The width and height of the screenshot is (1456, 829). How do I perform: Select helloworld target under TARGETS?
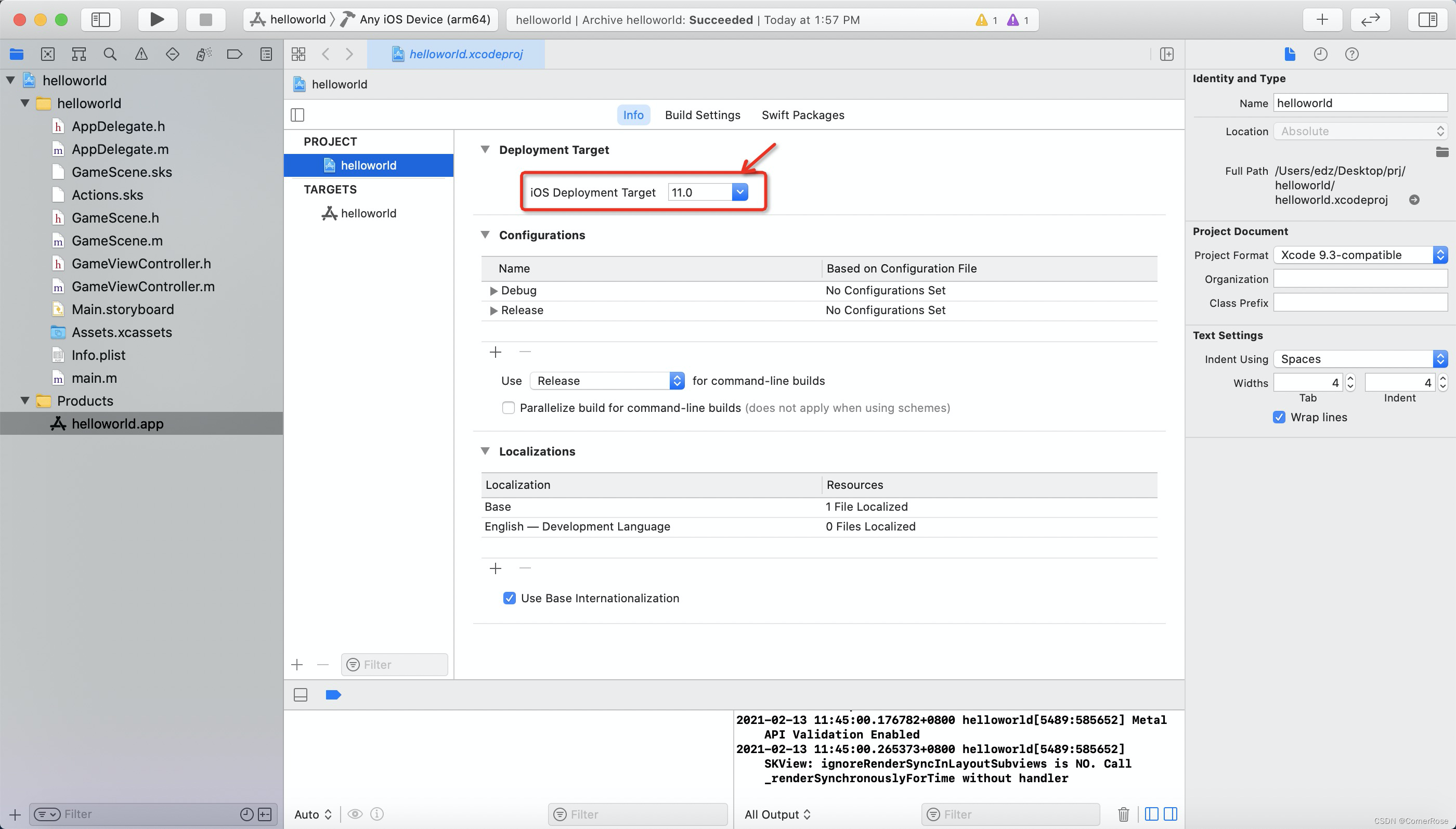tap(368, 213)
